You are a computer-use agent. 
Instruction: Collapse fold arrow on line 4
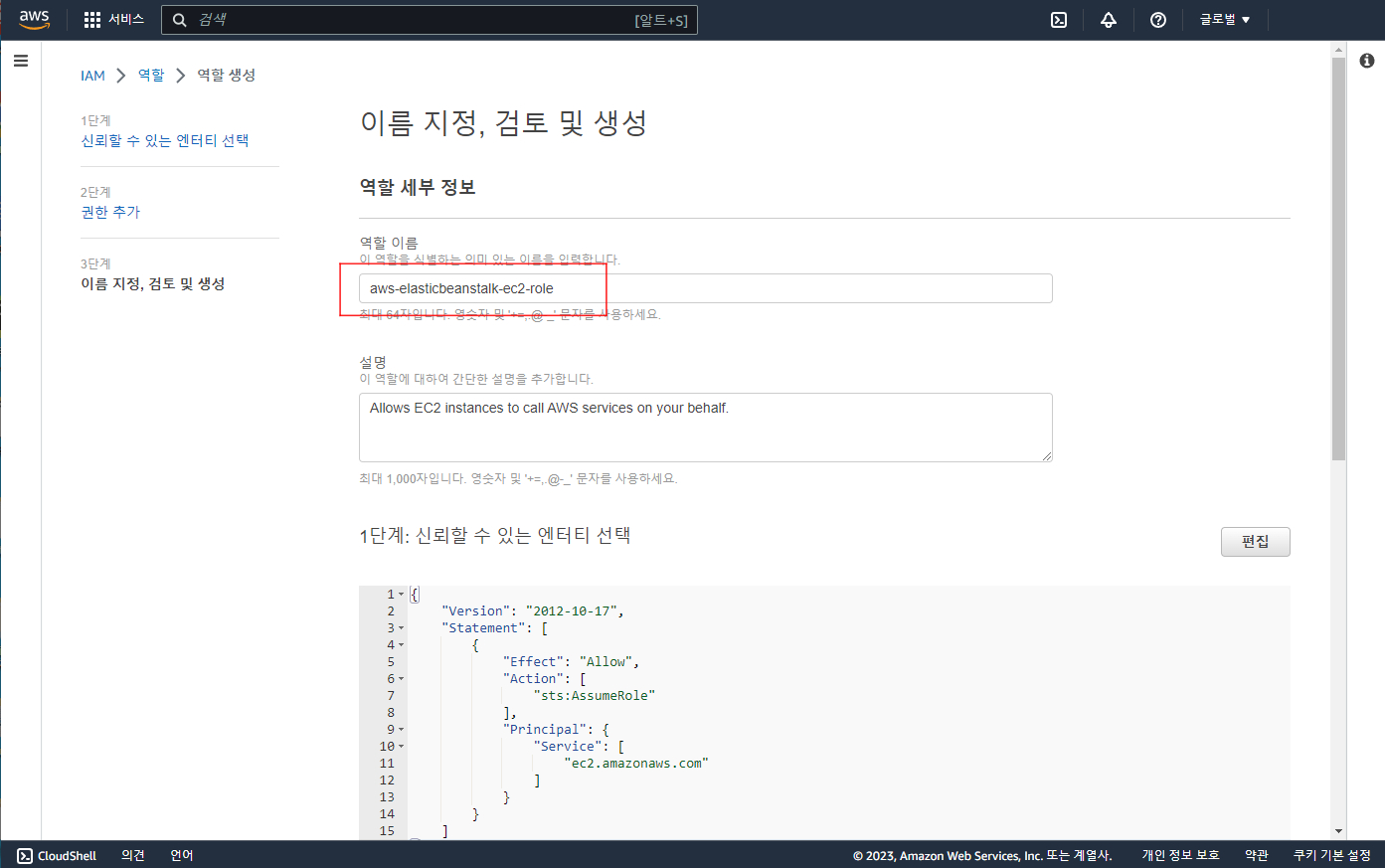click(402, 645)
